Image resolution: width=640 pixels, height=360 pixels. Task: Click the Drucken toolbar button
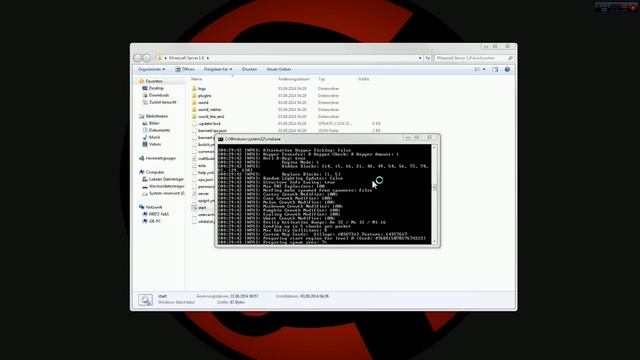point(249,69)
